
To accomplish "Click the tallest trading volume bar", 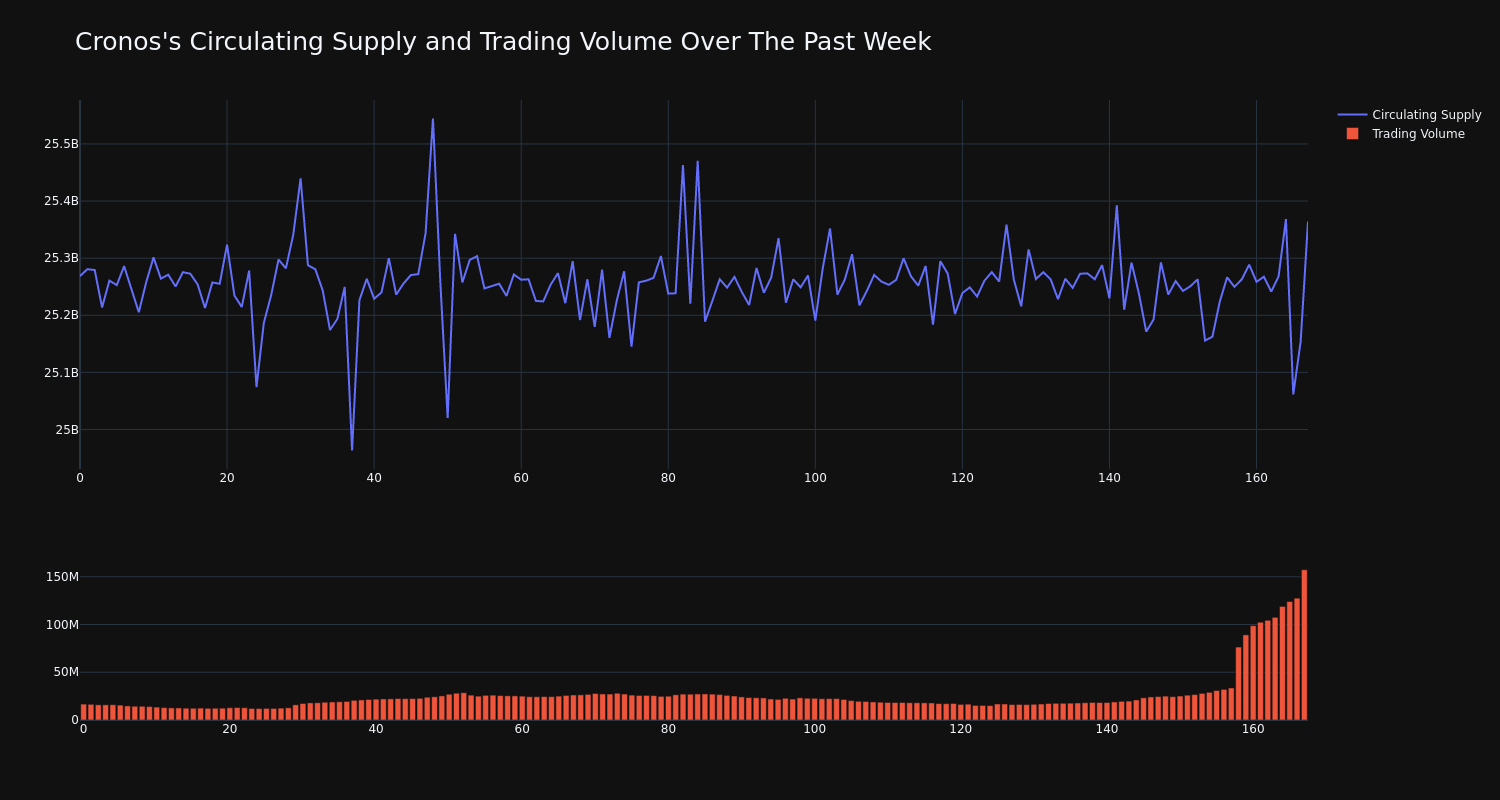I will coord(1304,645).
